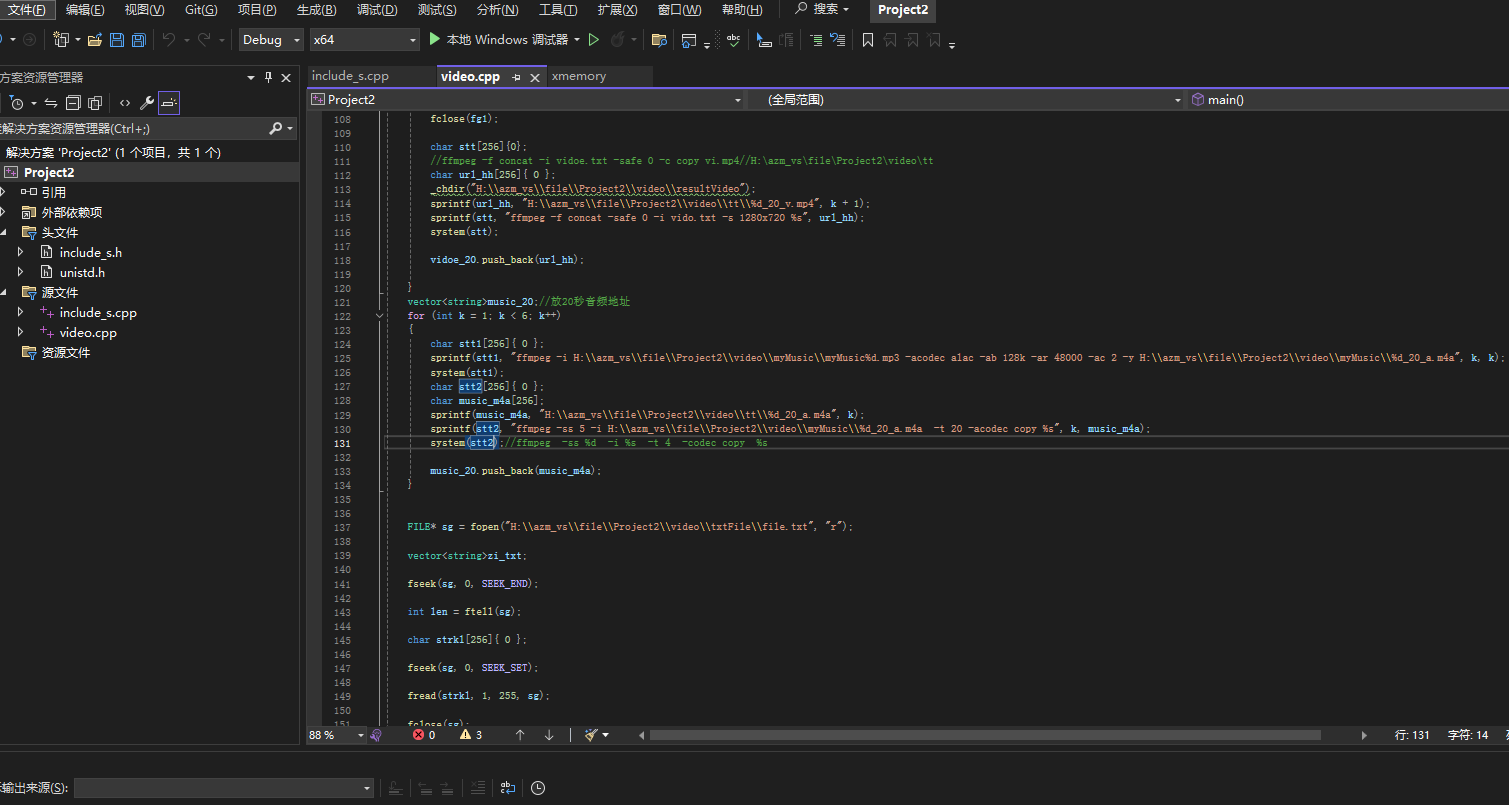Save the current file with Save icon
Screen dimensions: 1509x805
(x=117, y=40)
